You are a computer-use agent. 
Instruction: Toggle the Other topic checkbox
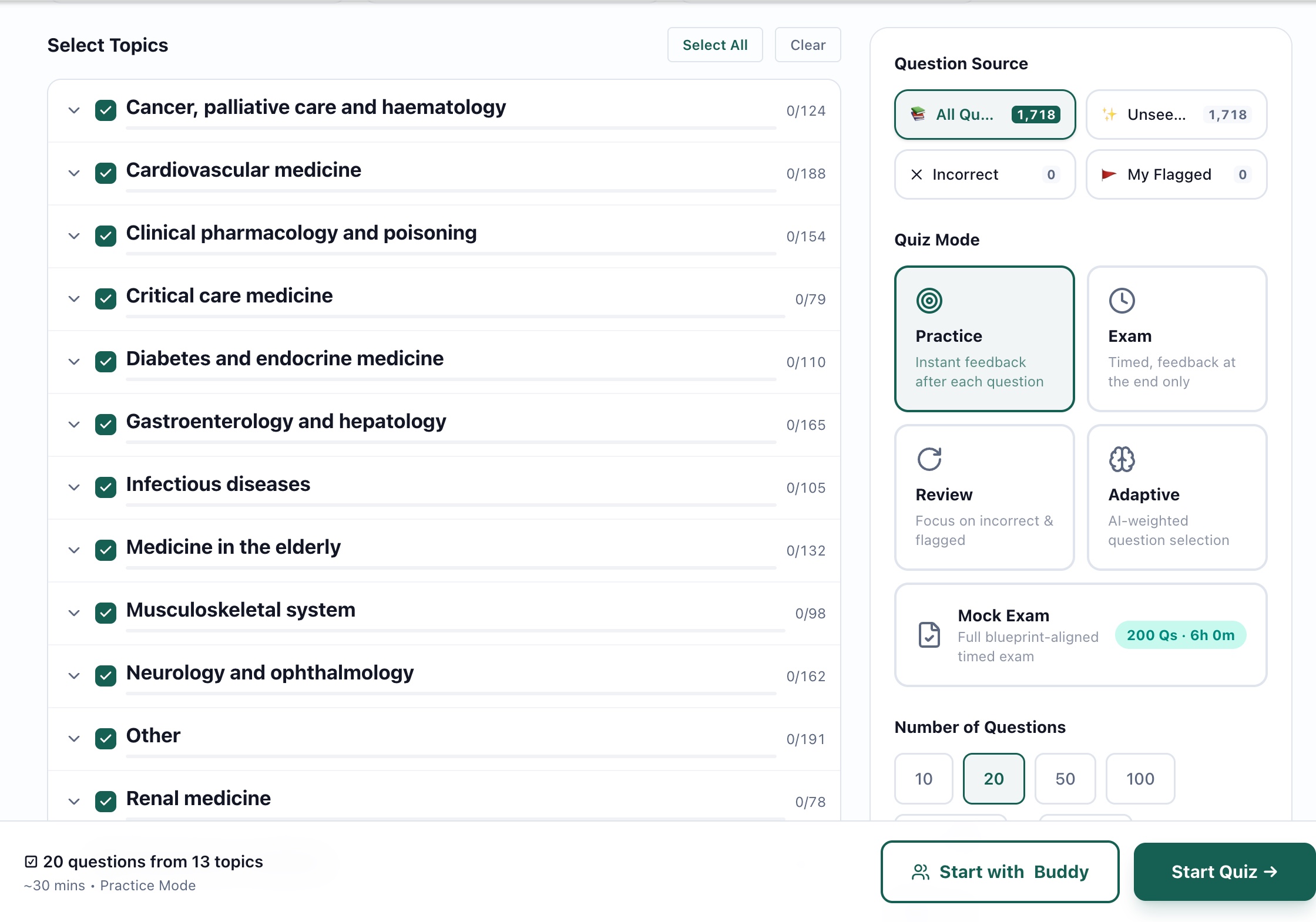point(106,739)
